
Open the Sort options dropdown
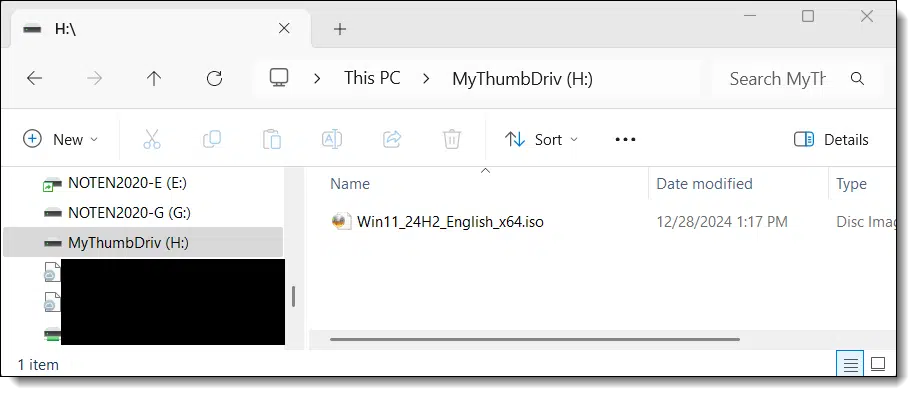(x=541, y=140)
